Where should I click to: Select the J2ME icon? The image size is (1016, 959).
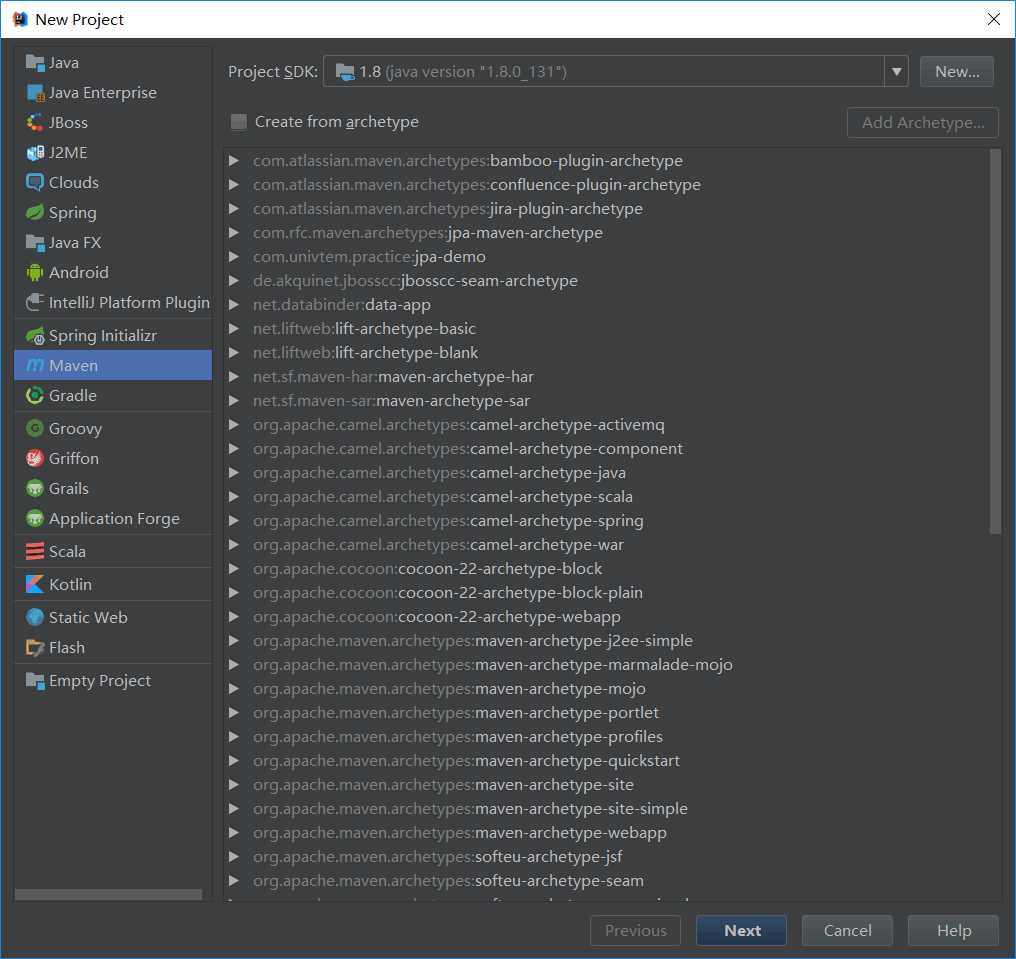(x=34, y=152)
